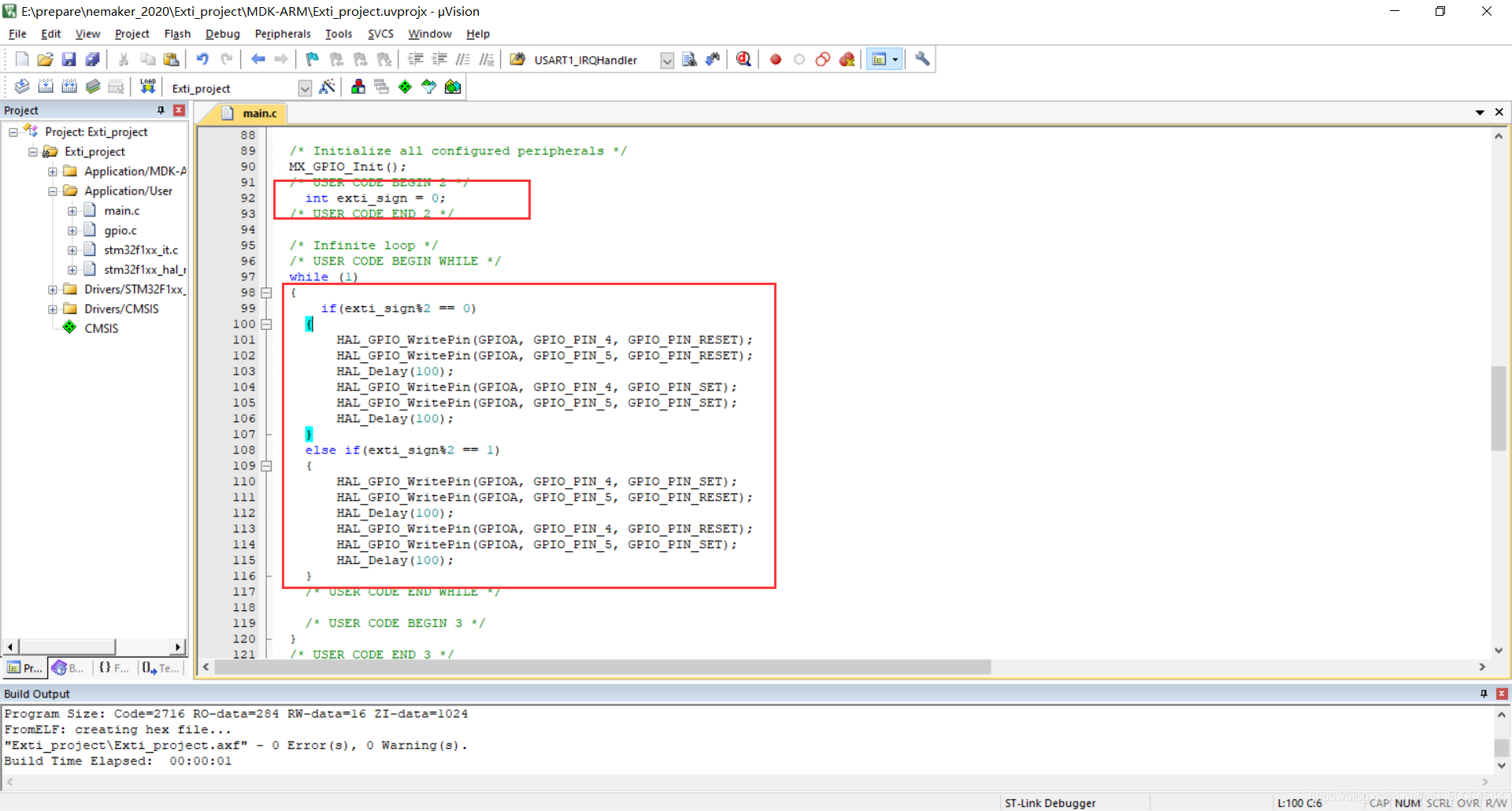
Task: Open the Debug menu
Action: pos(223,34)
